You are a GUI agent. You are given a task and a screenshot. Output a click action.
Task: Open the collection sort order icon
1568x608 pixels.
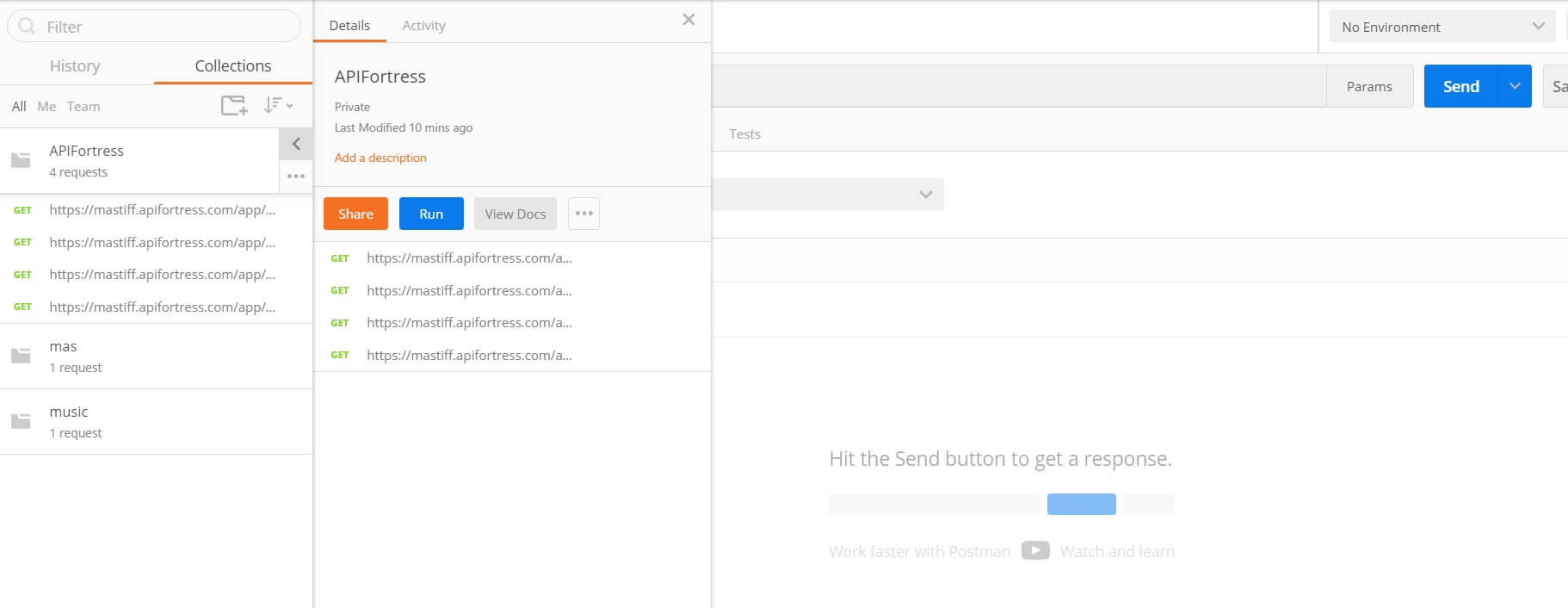click(x=277, y=105)
